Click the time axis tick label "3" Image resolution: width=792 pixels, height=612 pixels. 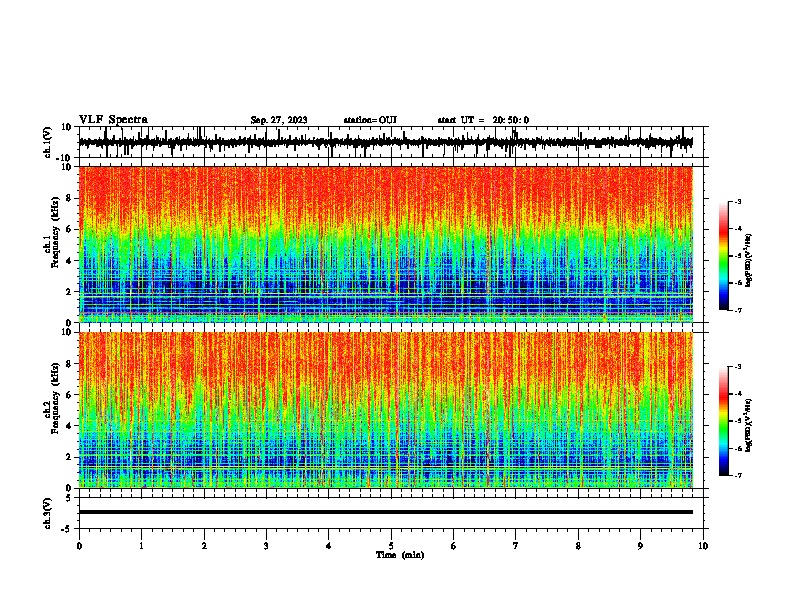(x=266, y=546)
